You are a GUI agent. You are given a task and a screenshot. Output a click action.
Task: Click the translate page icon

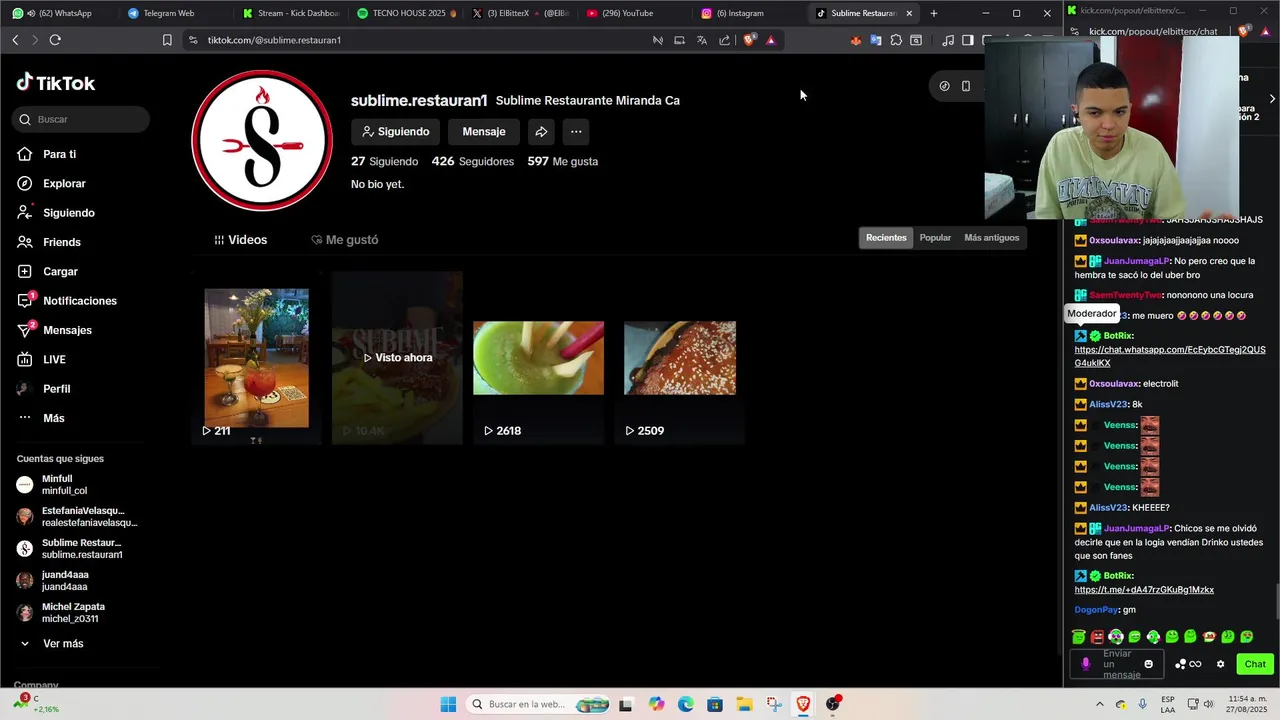702,40
